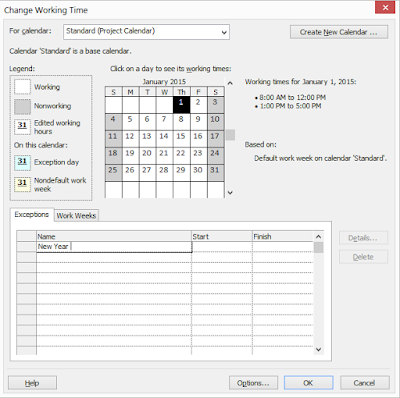Select Sunday January 4

[113, 122]
